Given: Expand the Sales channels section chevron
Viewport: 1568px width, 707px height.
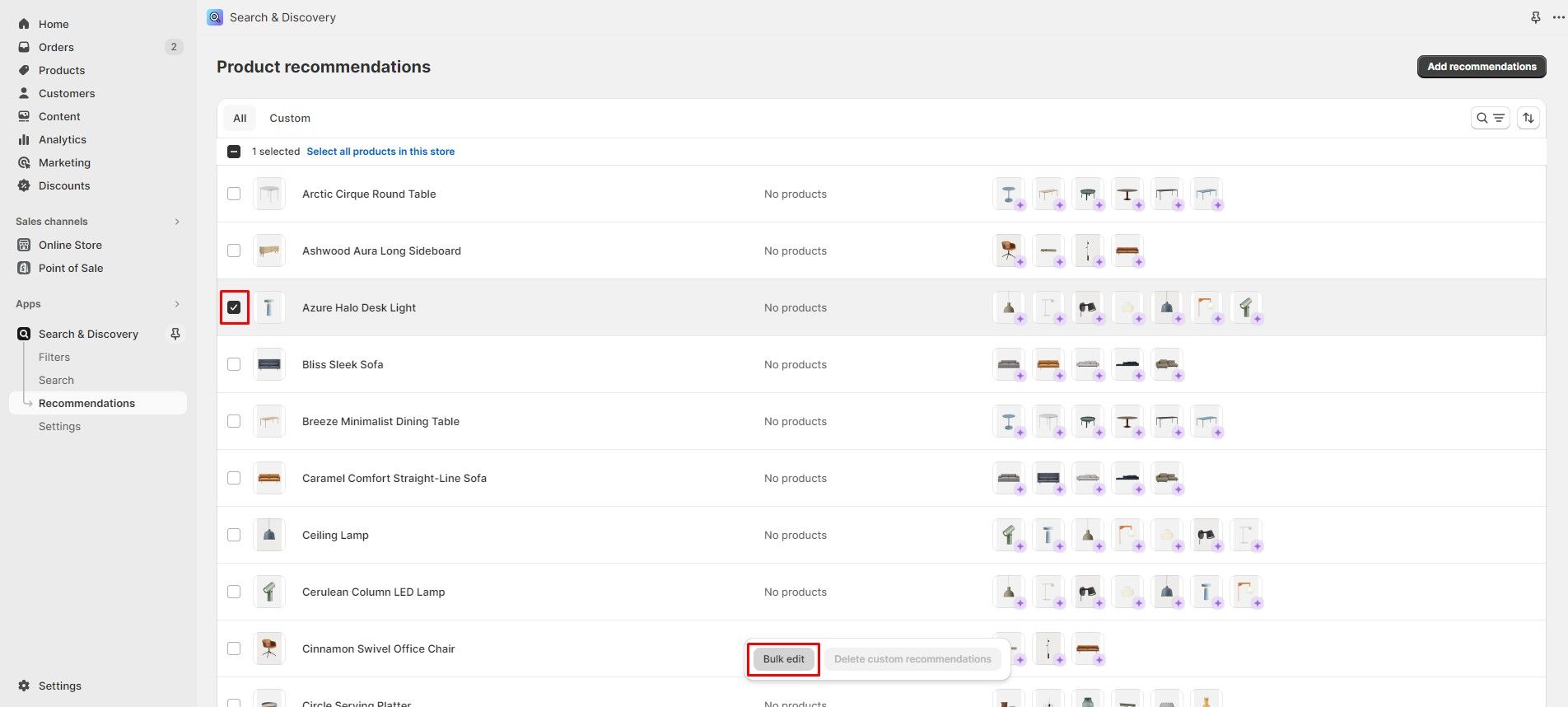Looking at the screenshot, I should [177, 222].
